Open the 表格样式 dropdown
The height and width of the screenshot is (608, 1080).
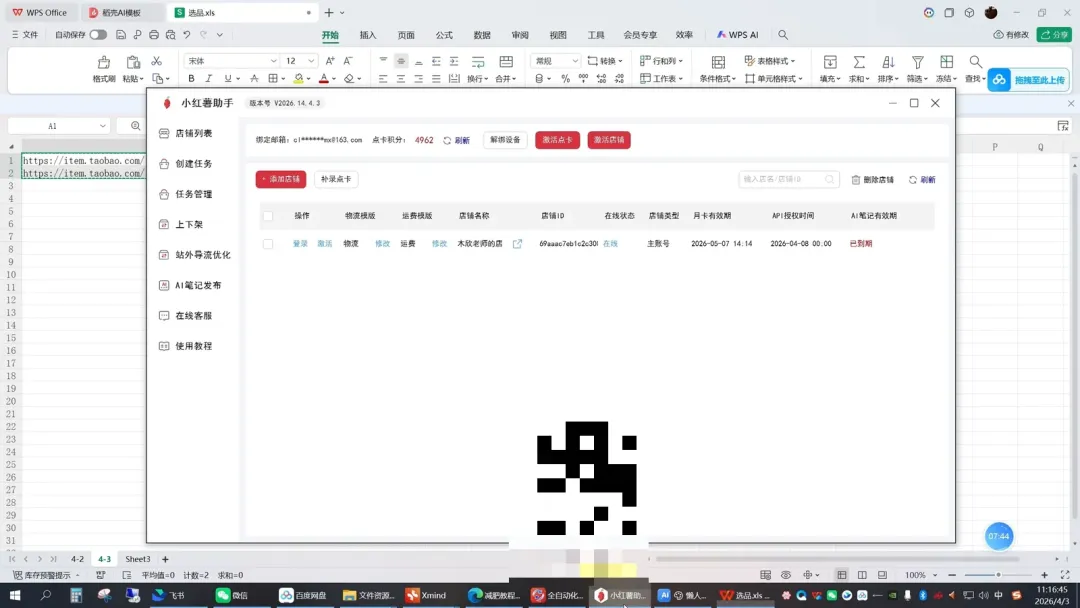point(770,61)
